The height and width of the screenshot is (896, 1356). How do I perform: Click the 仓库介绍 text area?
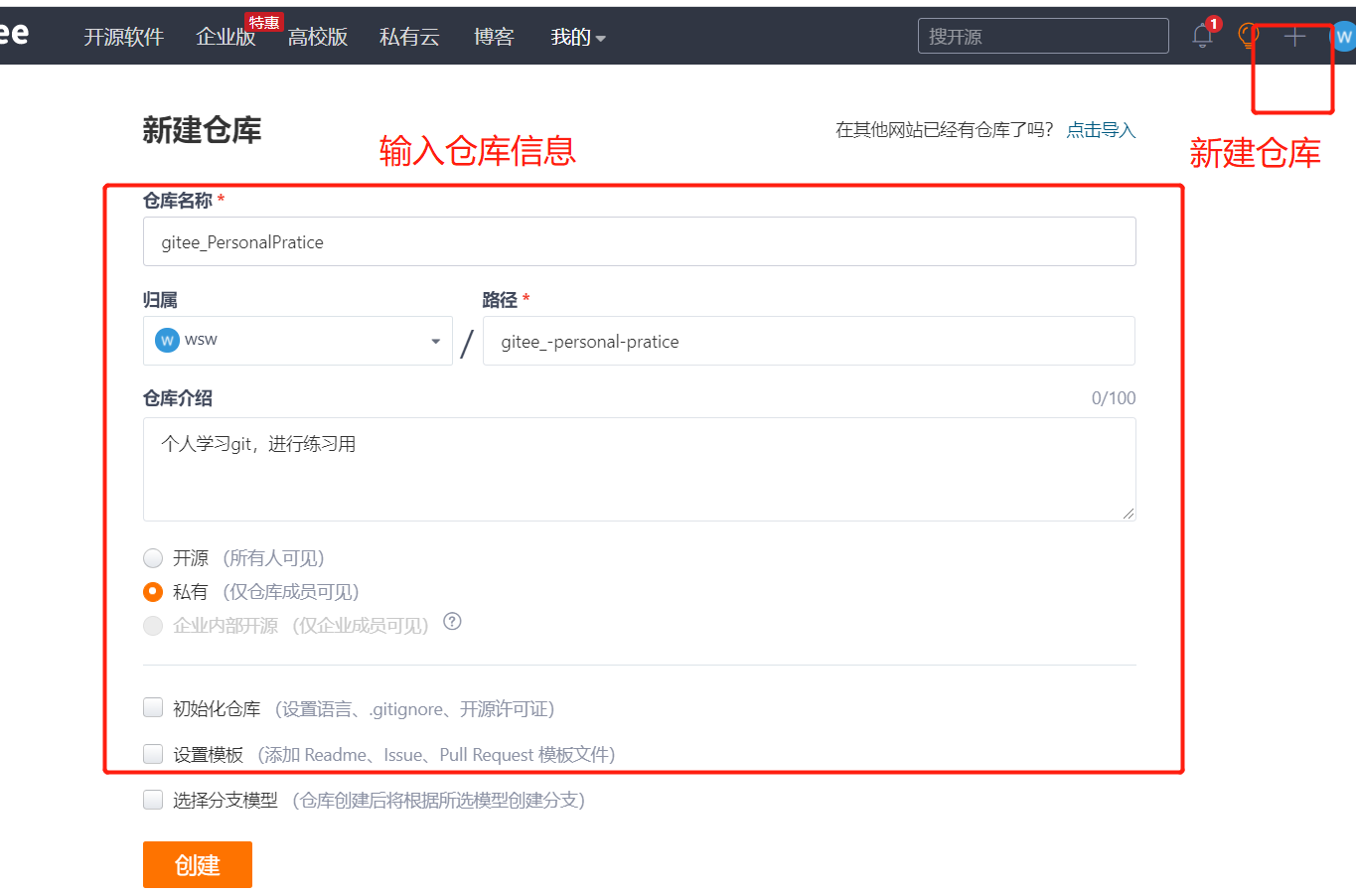(640, 469)
